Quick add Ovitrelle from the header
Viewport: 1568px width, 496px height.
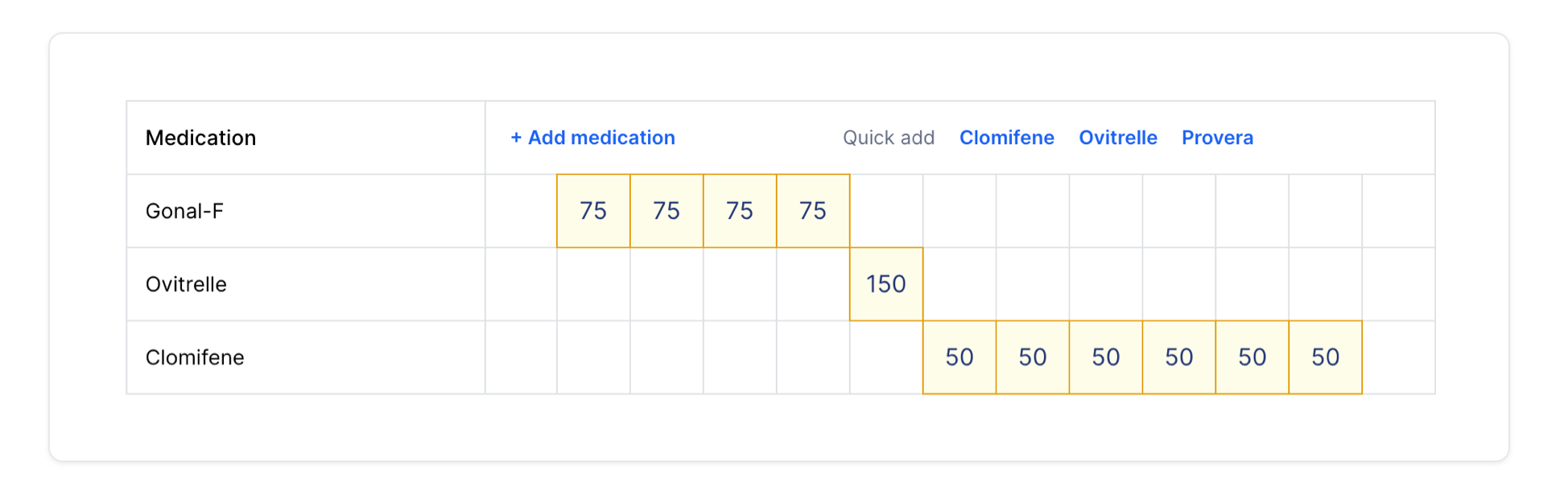tap(1117, 138)
